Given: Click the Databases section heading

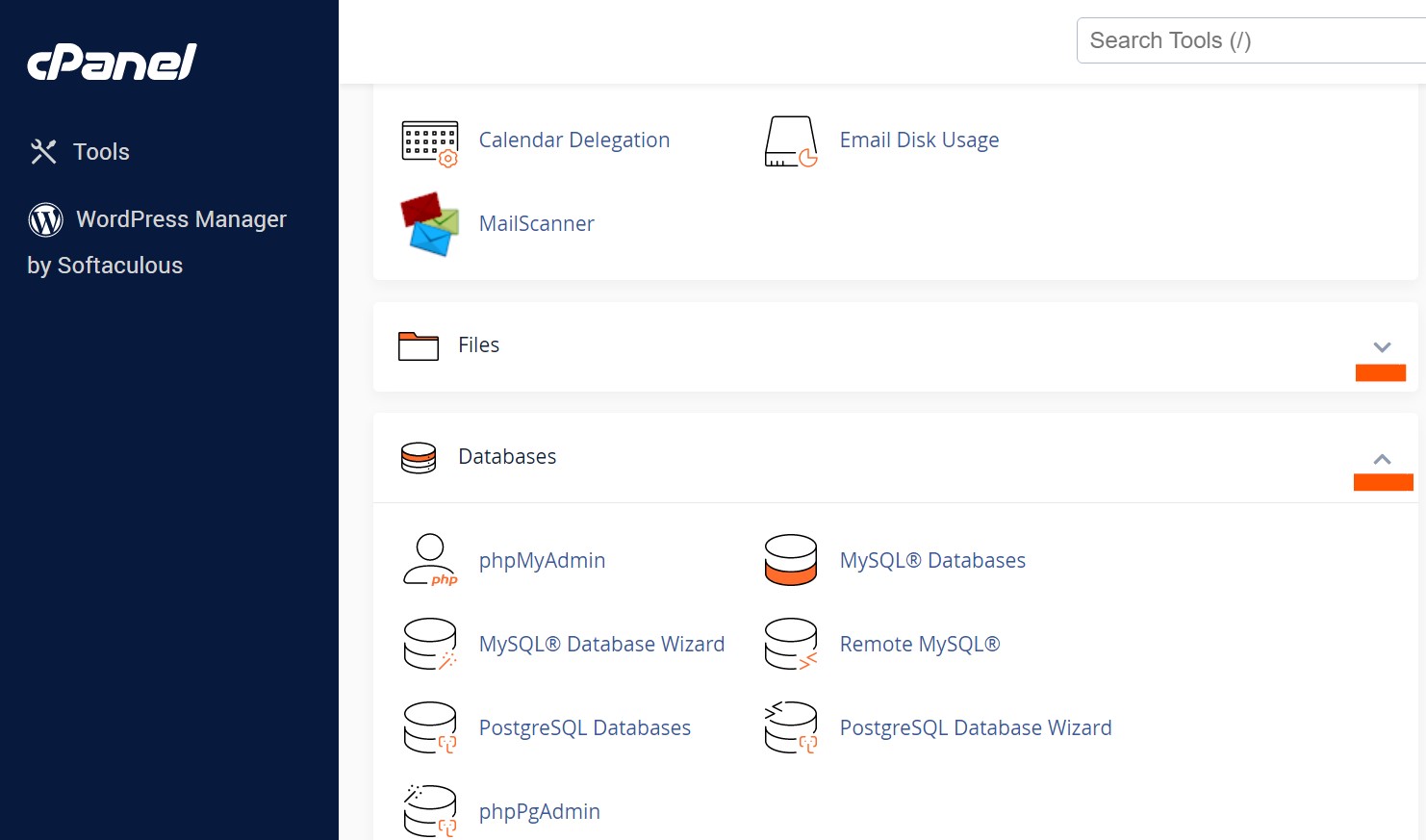Looking at the screenshot, I should click(x=507, y=457).
